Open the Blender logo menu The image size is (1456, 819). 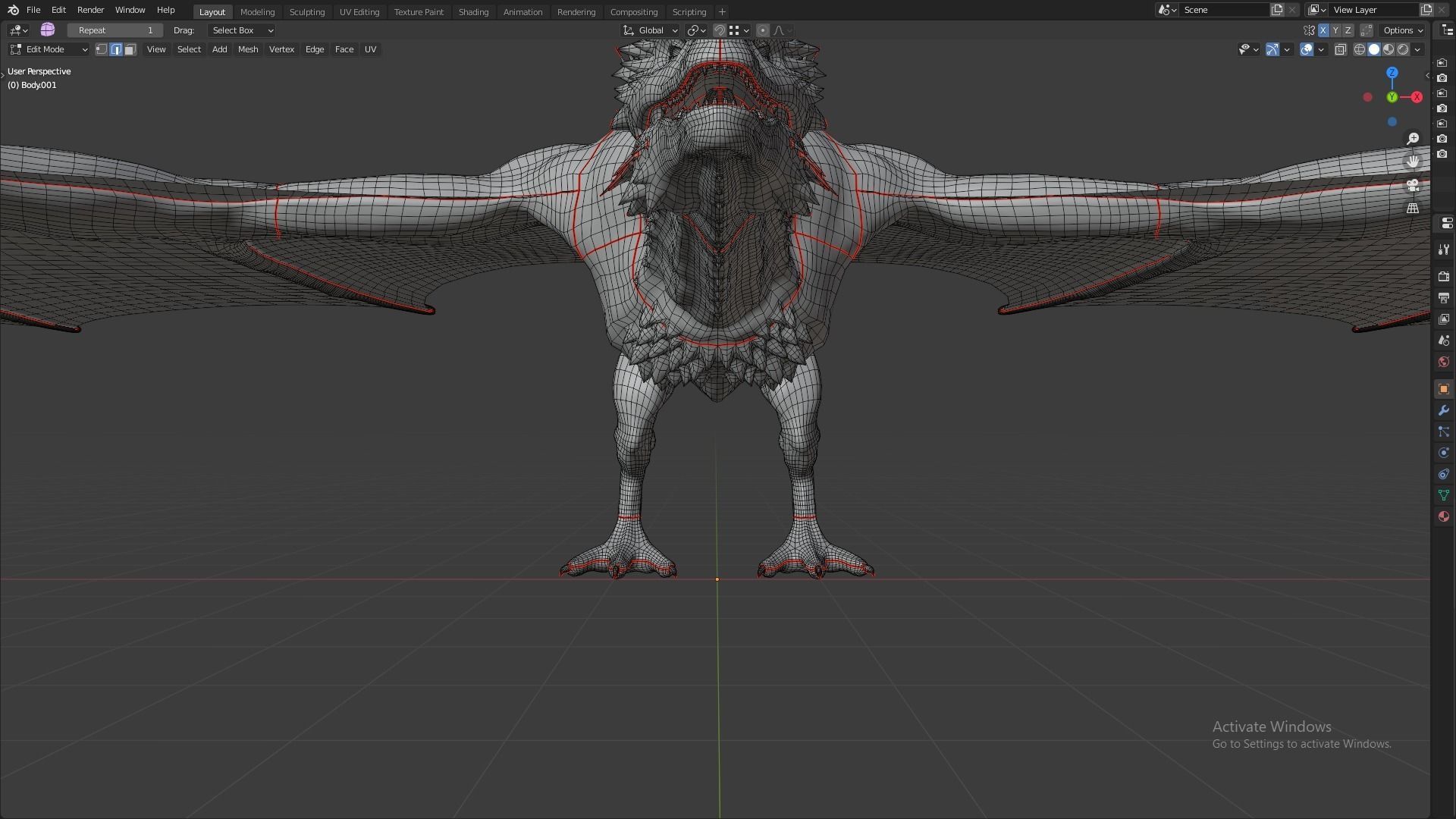click(13, 10)
